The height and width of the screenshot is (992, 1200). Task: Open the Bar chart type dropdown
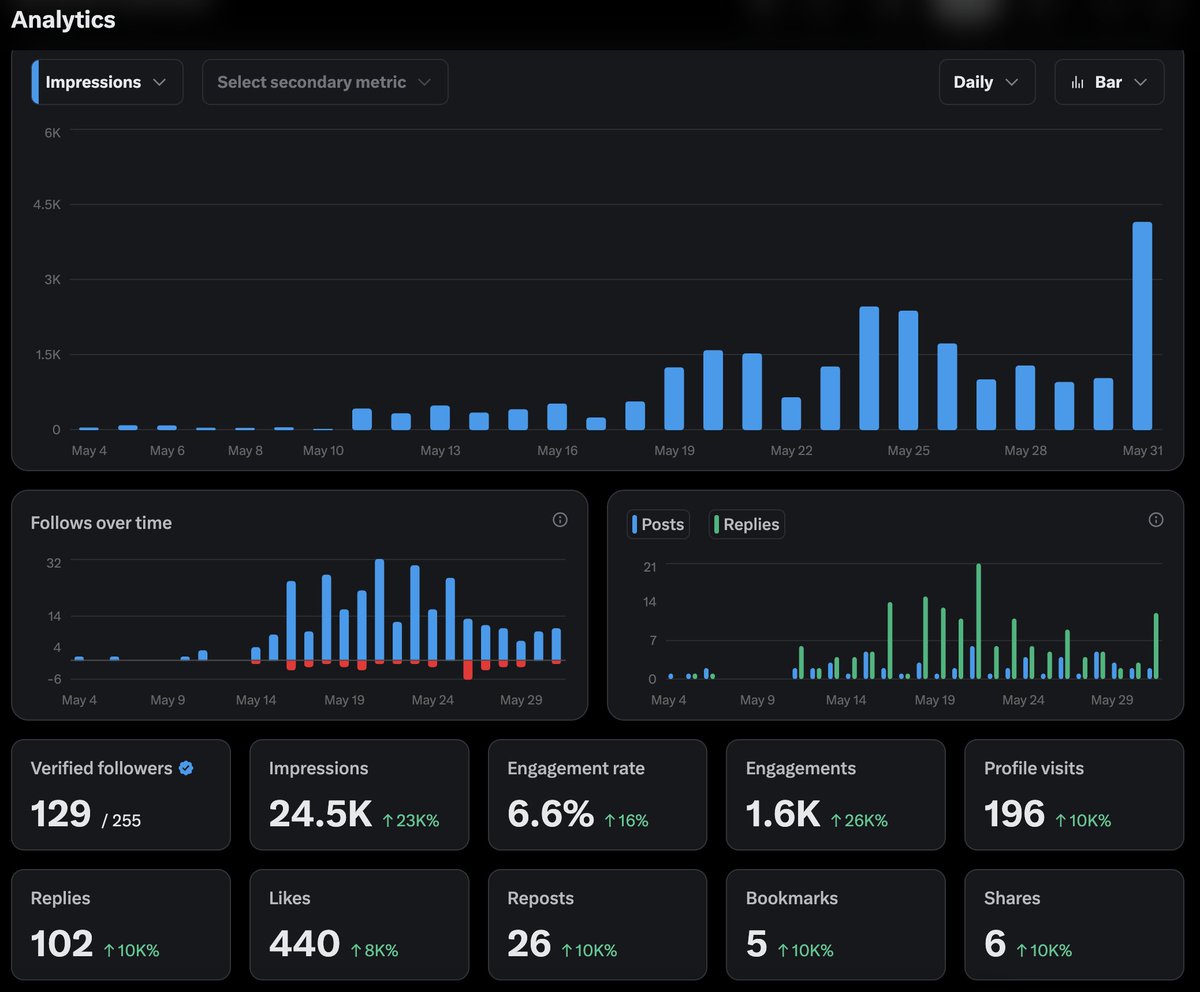tap(1109, 82)
